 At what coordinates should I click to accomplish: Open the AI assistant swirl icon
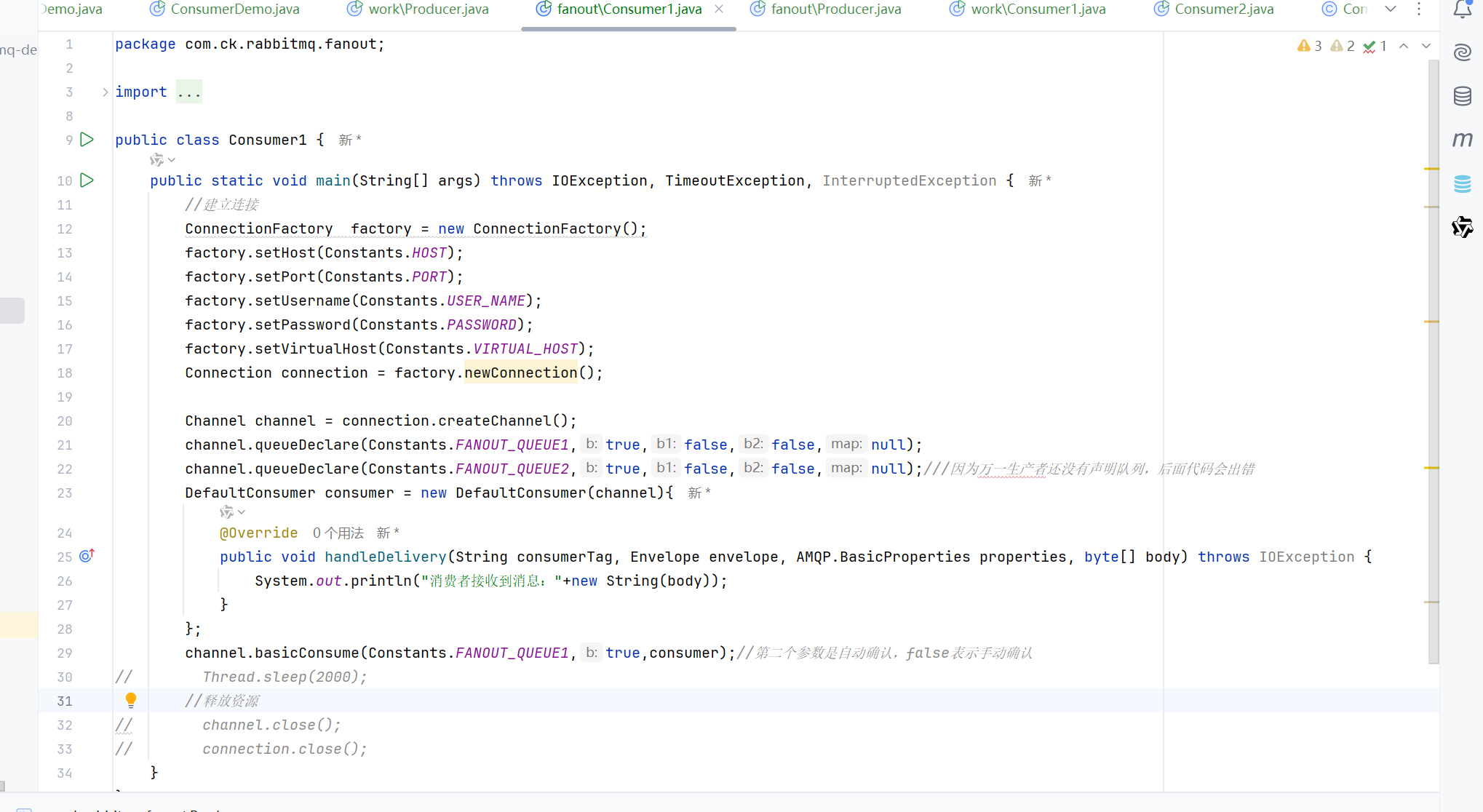coord(1463,52)
